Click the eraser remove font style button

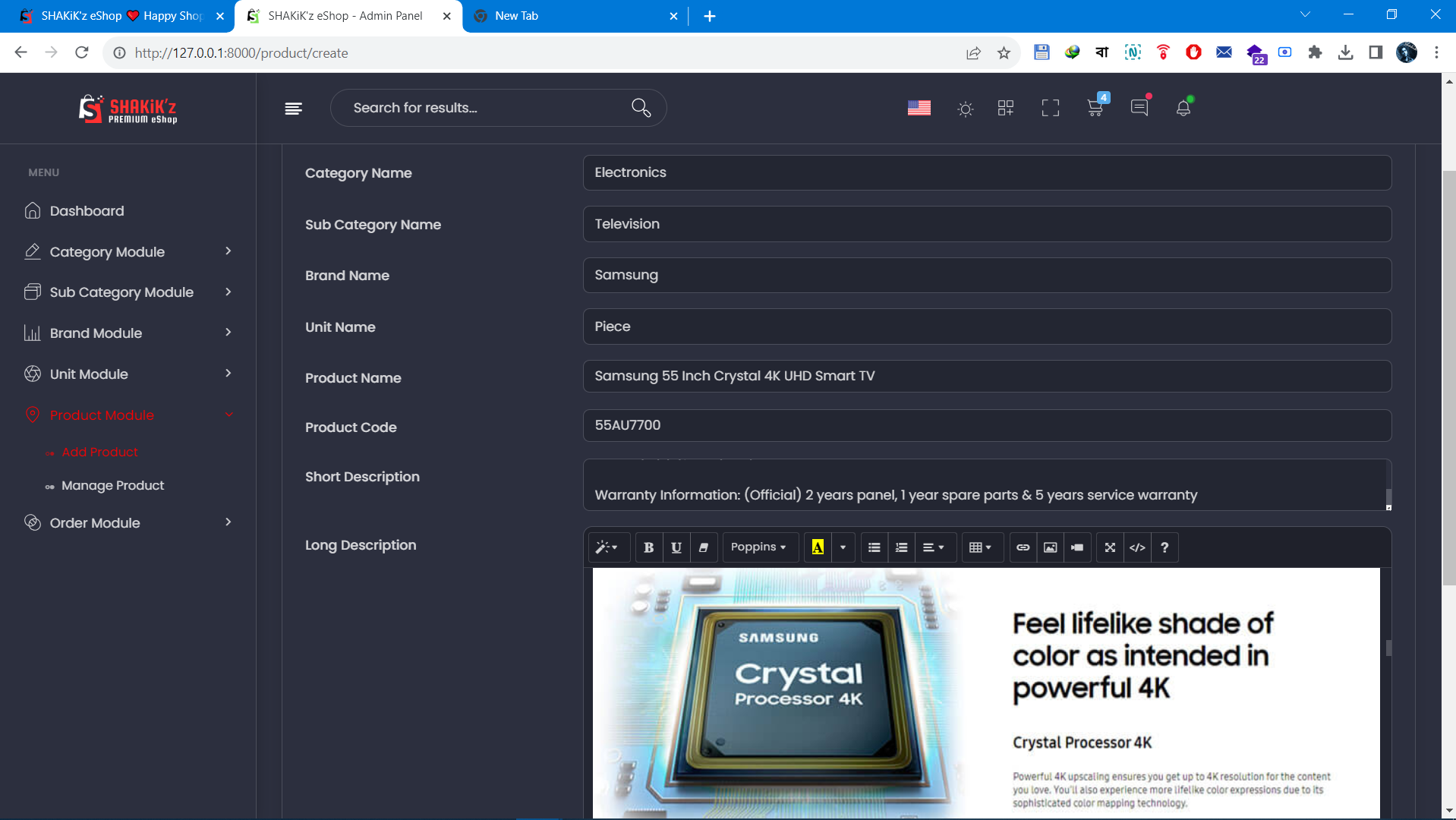coord(703,547)
